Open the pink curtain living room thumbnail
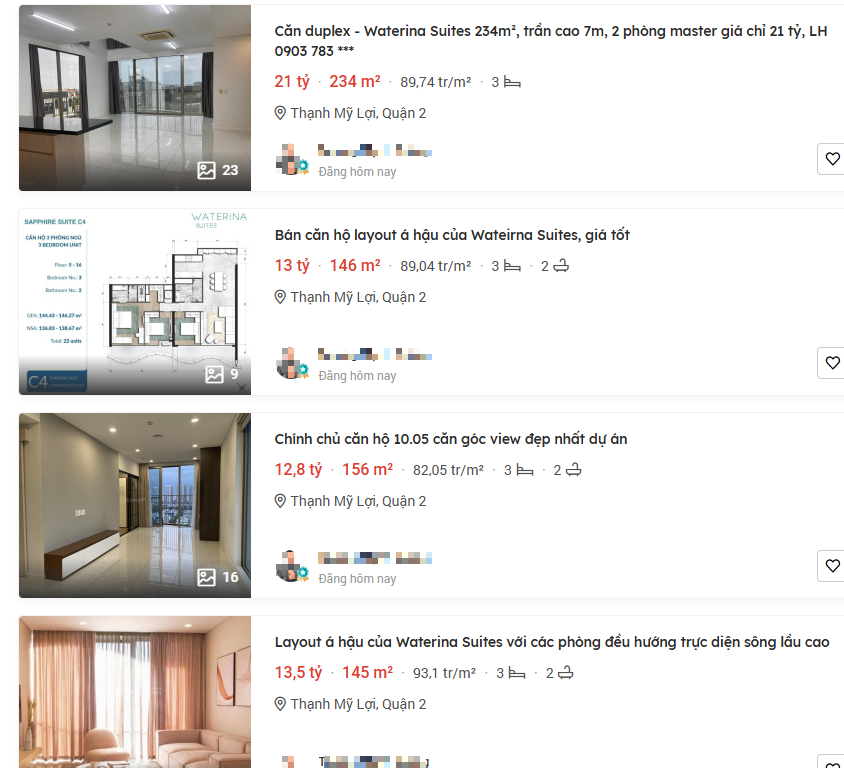 (135, 692)
